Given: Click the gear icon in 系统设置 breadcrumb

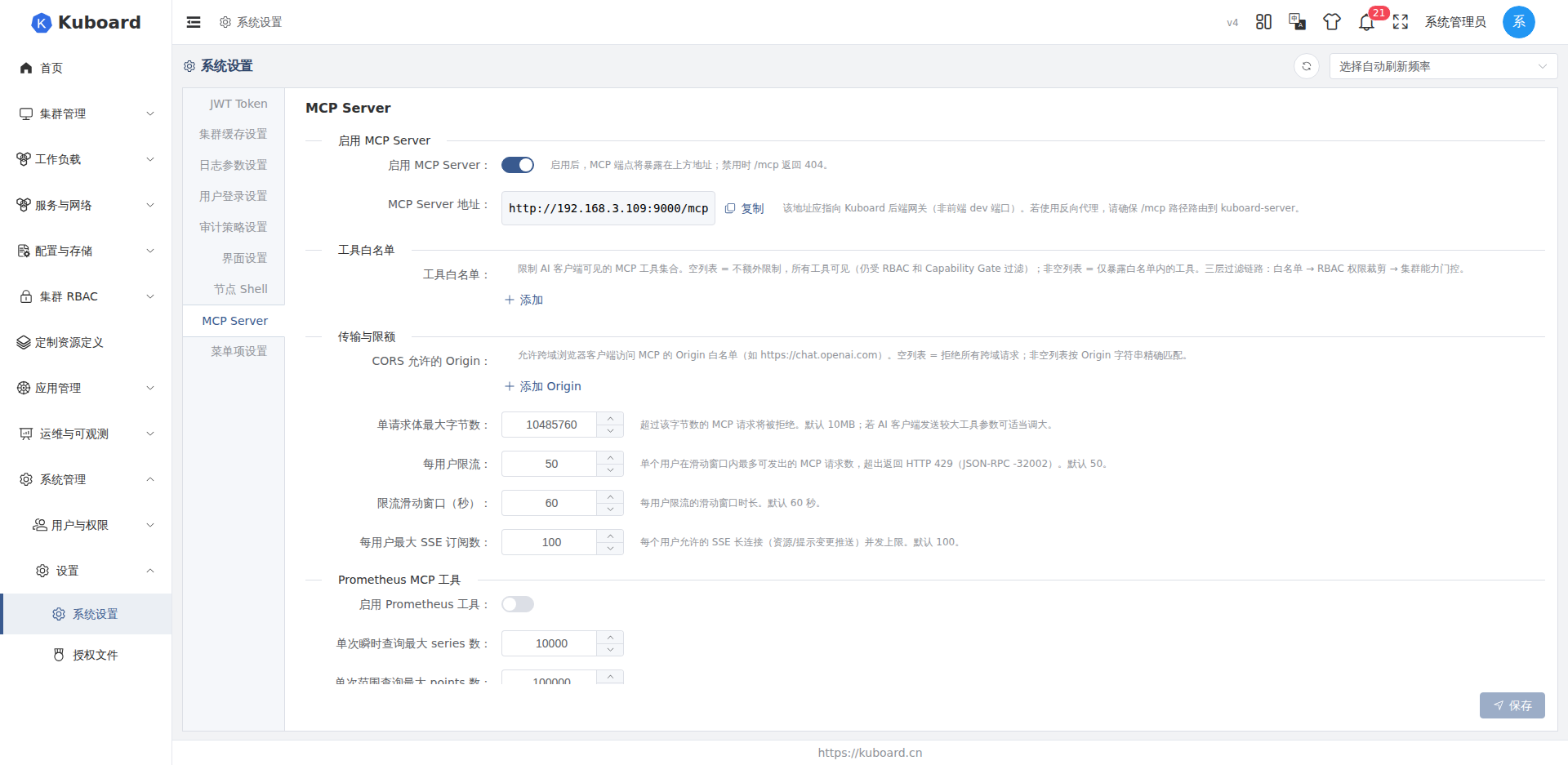Looking at the screenshot, I should pyautogui.click(x=225, y=22).
